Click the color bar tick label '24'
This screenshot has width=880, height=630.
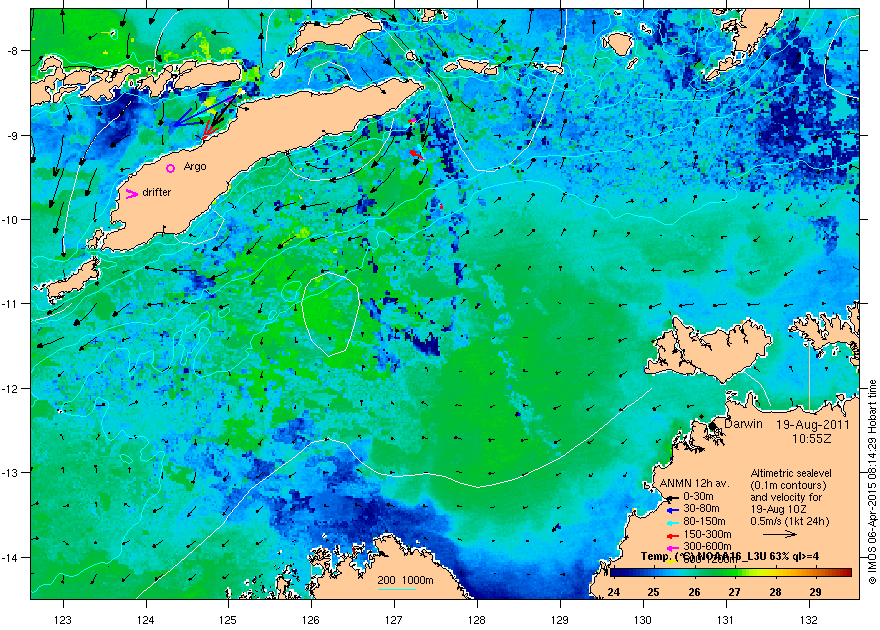pyautogui.click(x=613, y=592)
